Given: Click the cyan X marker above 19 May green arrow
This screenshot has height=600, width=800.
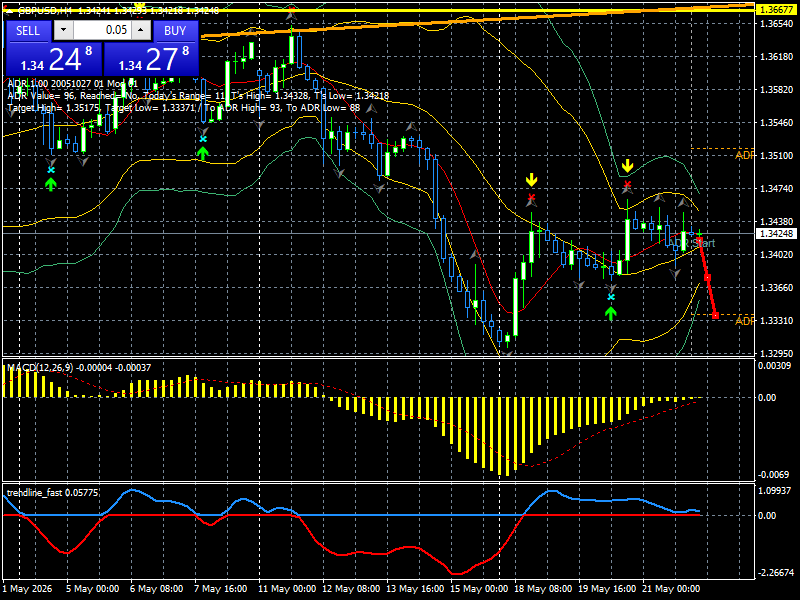Looking at the screenshot, I should (611, 297).
